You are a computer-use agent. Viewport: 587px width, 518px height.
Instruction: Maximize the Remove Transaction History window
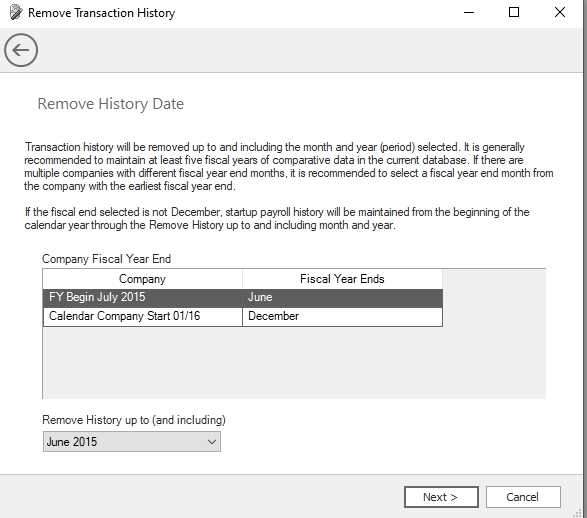pos(514,12)
